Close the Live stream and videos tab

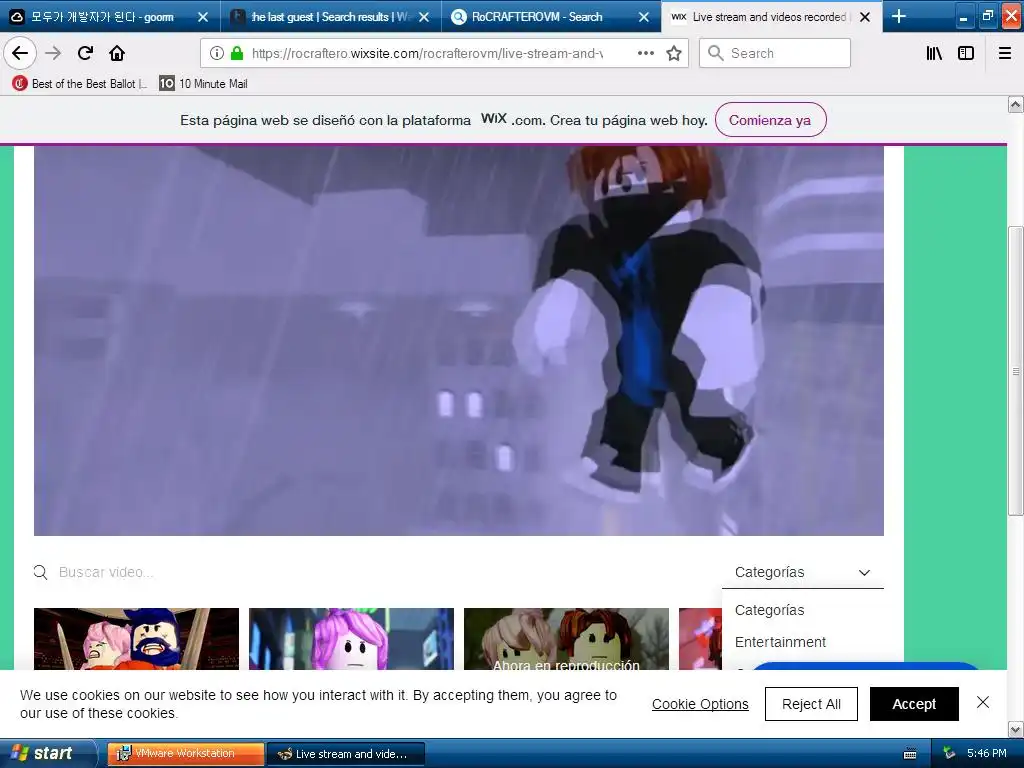point(865,17)
